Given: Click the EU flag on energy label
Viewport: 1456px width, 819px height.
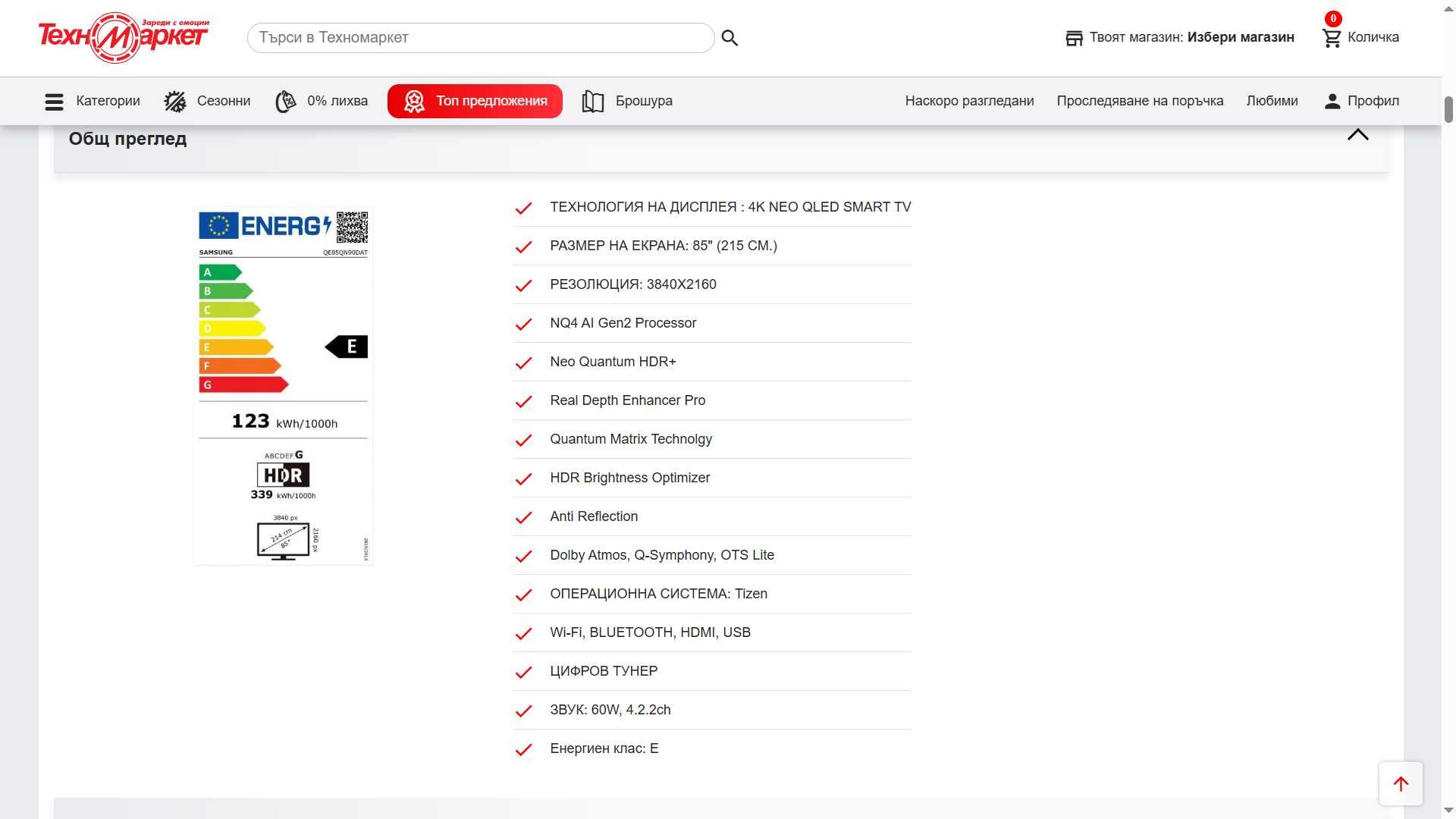Looking at the screenshot, I should 218,225.
